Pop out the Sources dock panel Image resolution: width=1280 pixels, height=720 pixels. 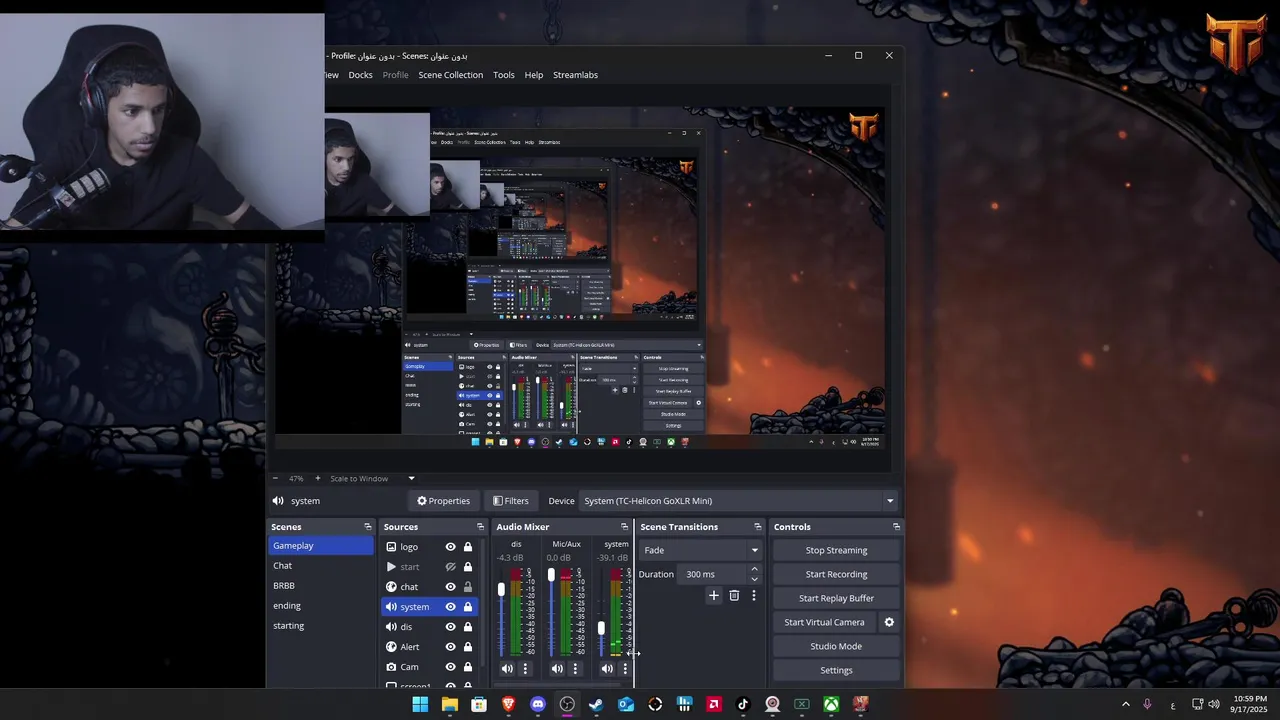[x=480, y=527]
